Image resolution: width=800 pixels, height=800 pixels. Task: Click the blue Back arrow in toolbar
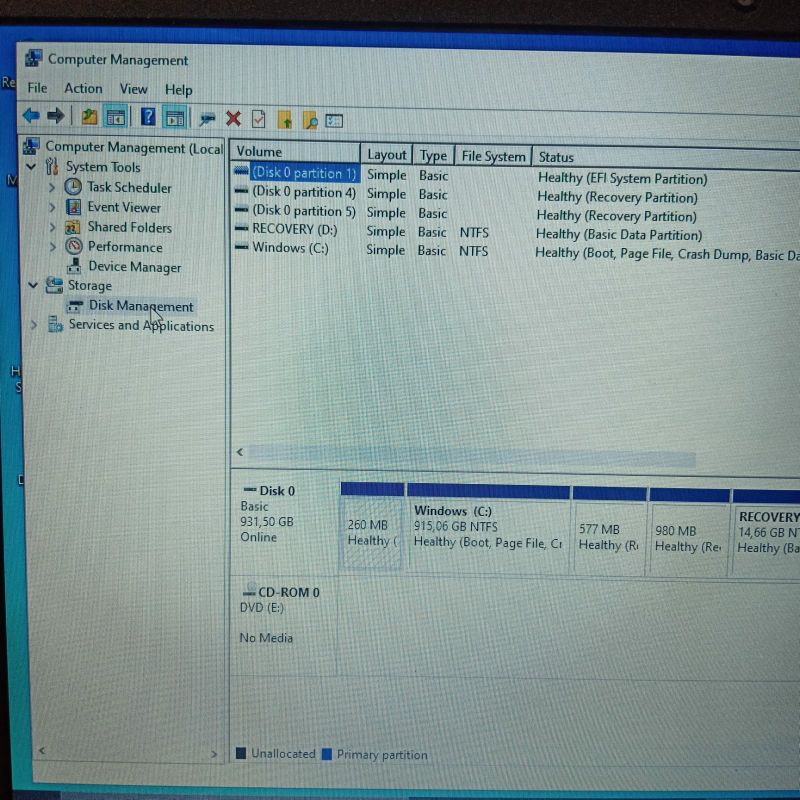coord(31,117)
